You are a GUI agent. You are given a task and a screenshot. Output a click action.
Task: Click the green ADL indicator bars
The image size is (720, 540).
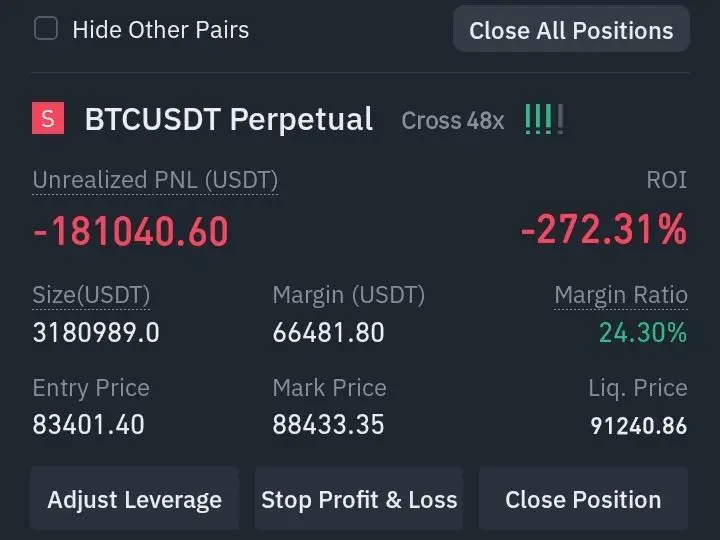544,119
